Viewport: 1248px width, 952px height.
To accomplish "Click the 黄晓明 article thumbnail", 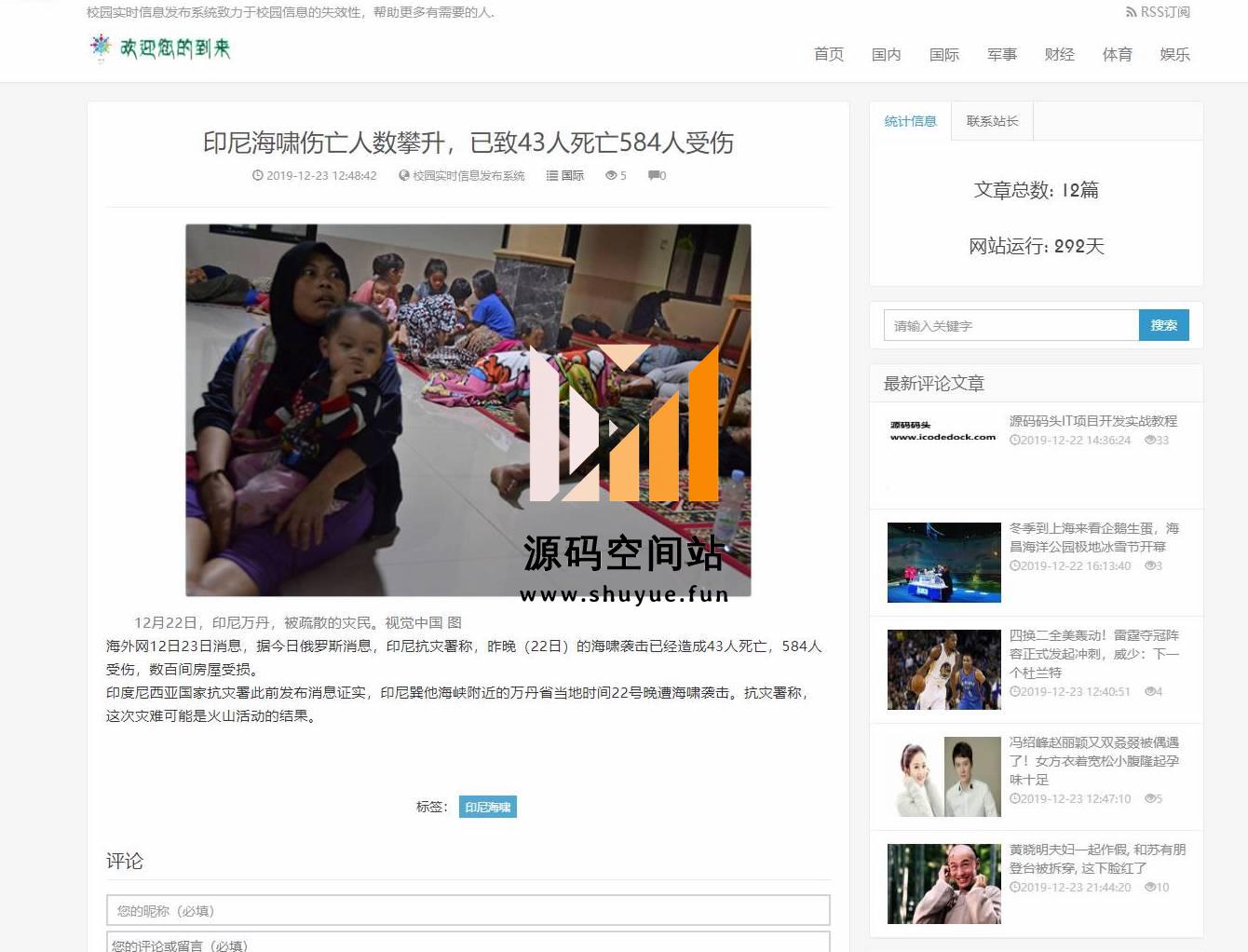I will pyautogui.click(x=943, y=884).
